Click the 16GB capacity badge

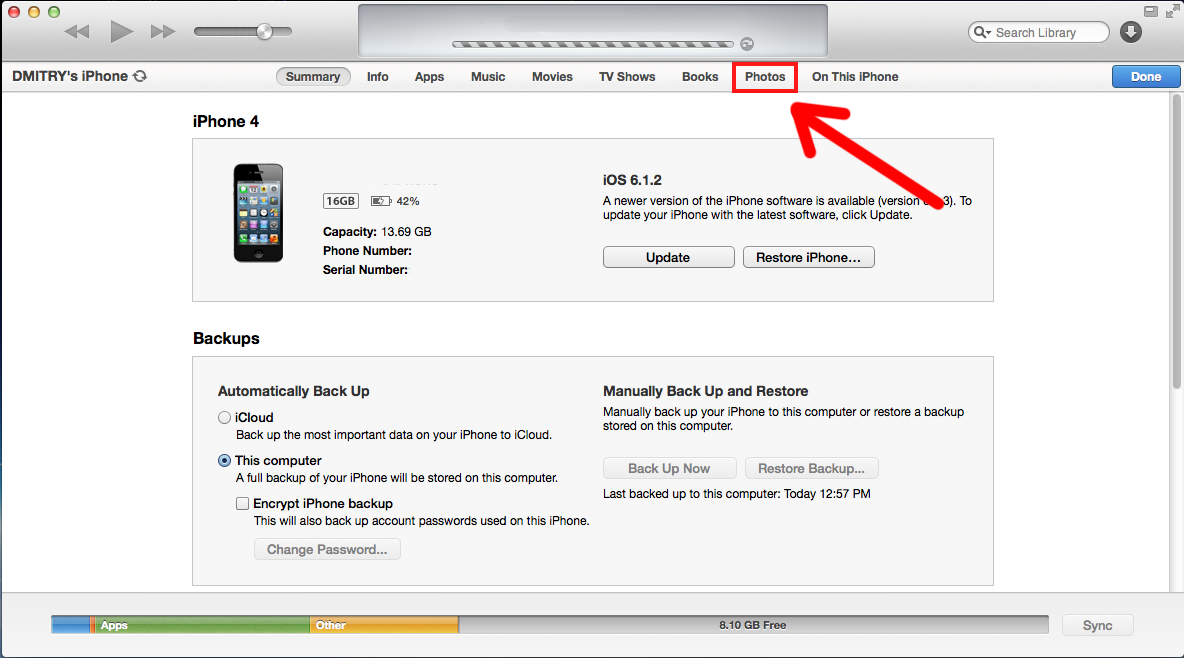341,201
